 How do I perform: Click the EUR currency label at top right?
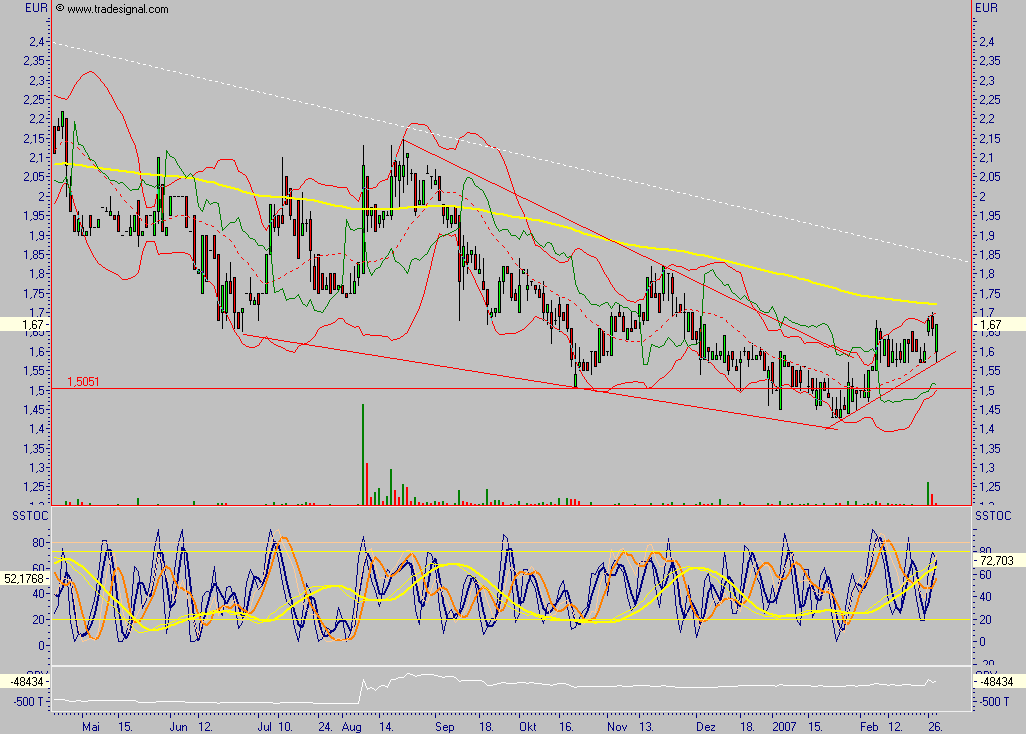(986, 8)
